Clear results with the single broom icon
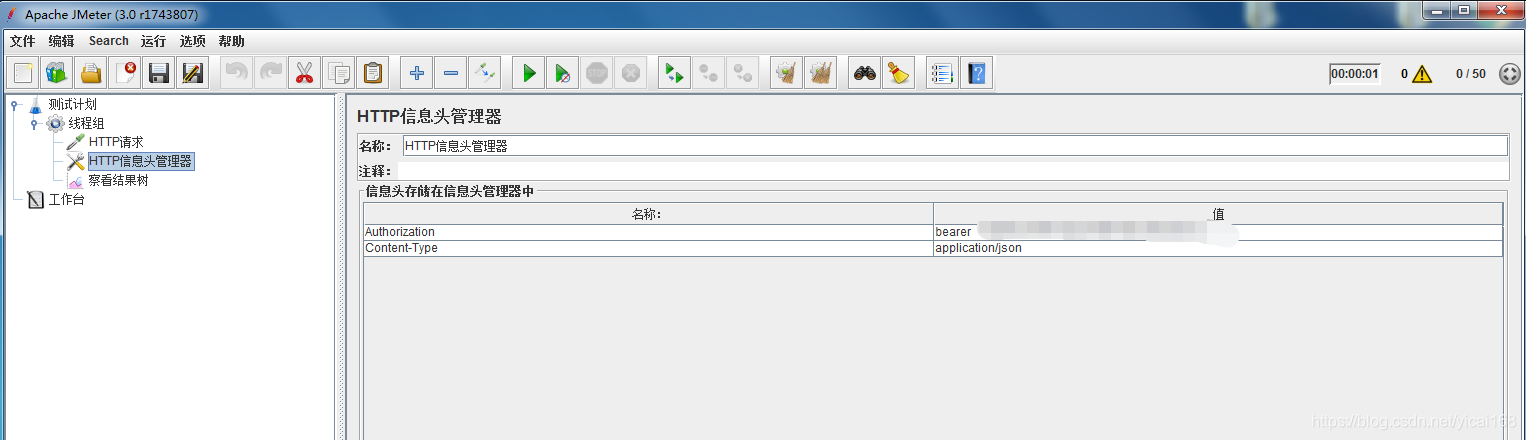 tap(787, 73)
